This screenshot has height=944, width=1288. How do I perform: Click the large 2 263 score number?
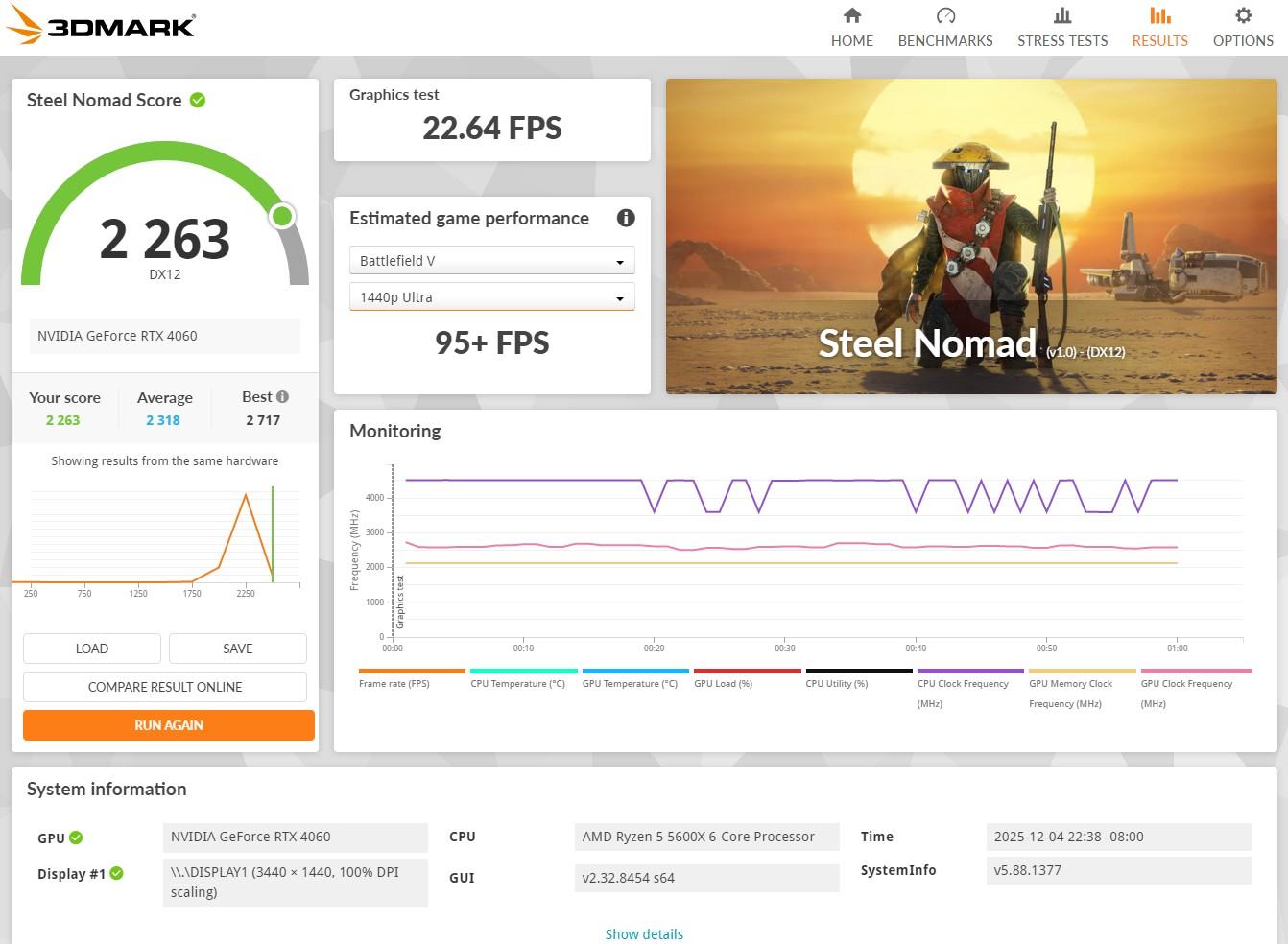click(165, 238)
